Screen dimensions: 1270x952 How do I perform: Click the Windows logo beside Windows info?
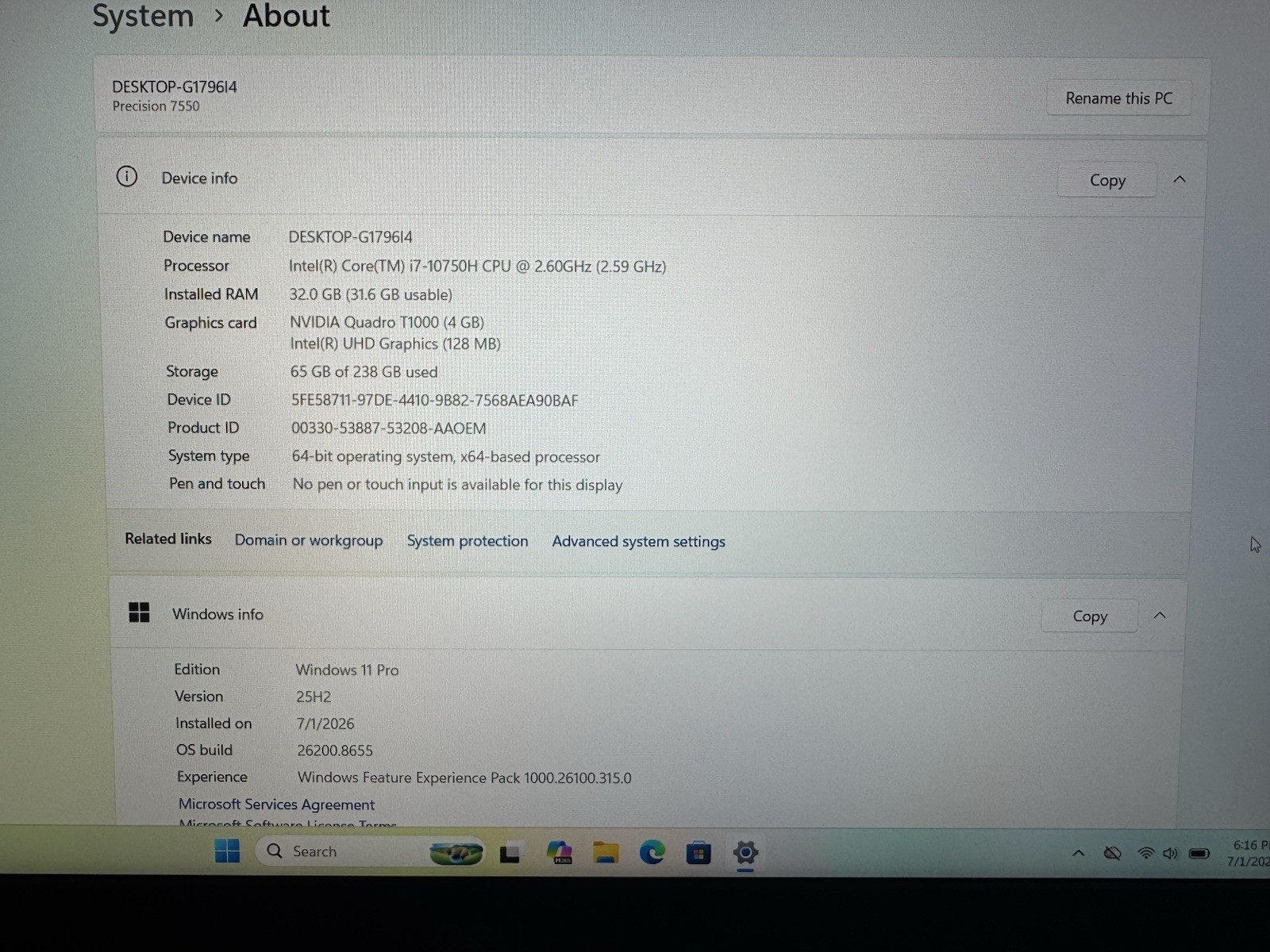point(140,612)
